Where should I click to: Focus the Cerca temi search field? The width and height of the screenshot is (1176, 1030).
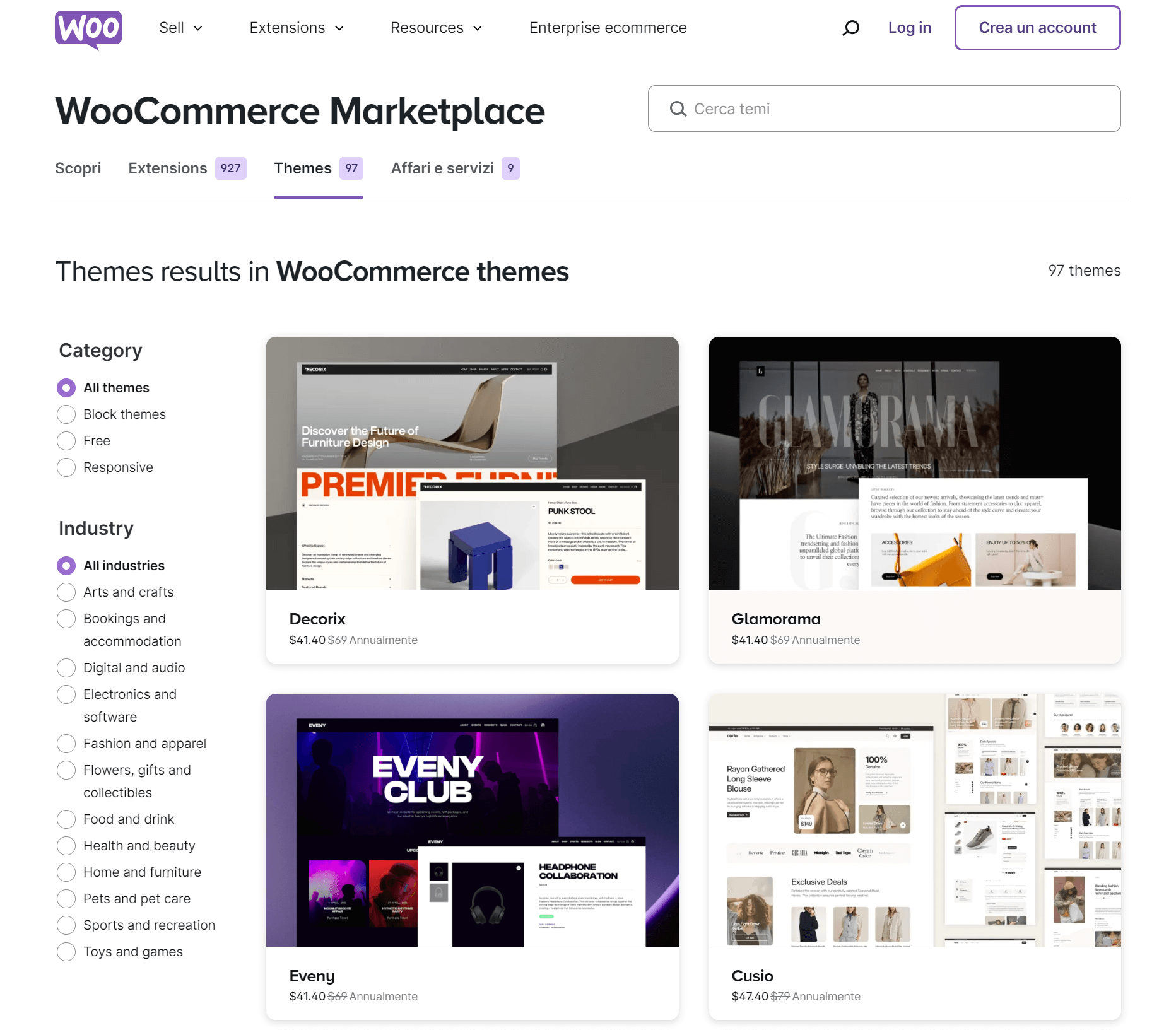884,108
